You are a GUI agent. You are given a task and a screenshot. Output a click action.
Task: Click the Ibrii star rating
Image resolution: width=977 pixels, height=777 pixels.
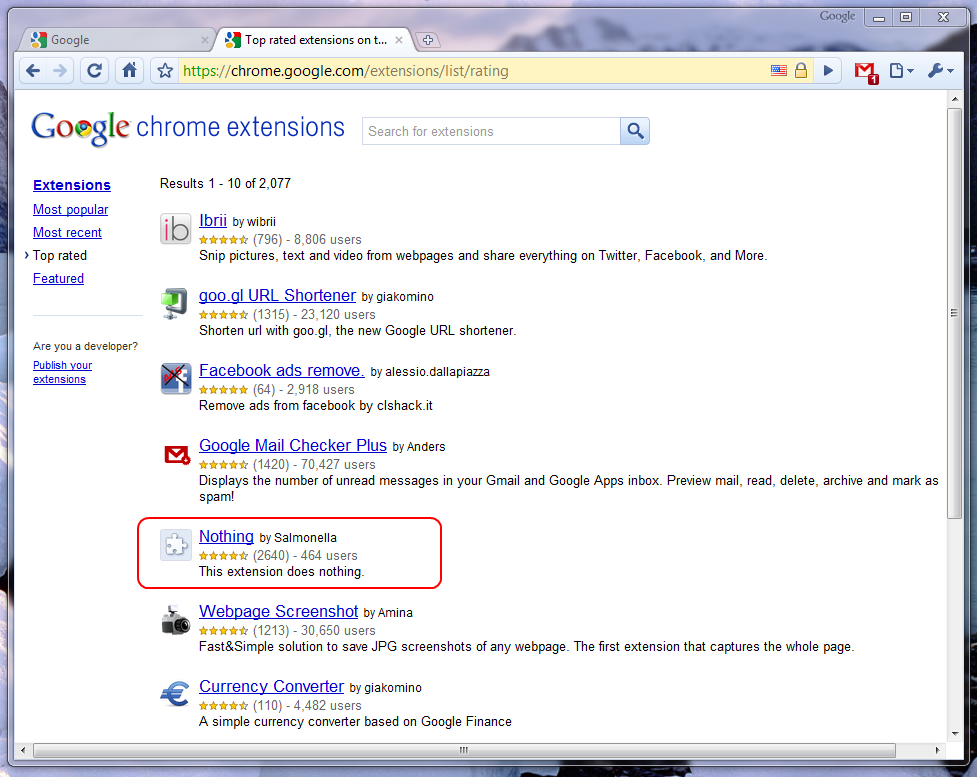pos(224,240)
